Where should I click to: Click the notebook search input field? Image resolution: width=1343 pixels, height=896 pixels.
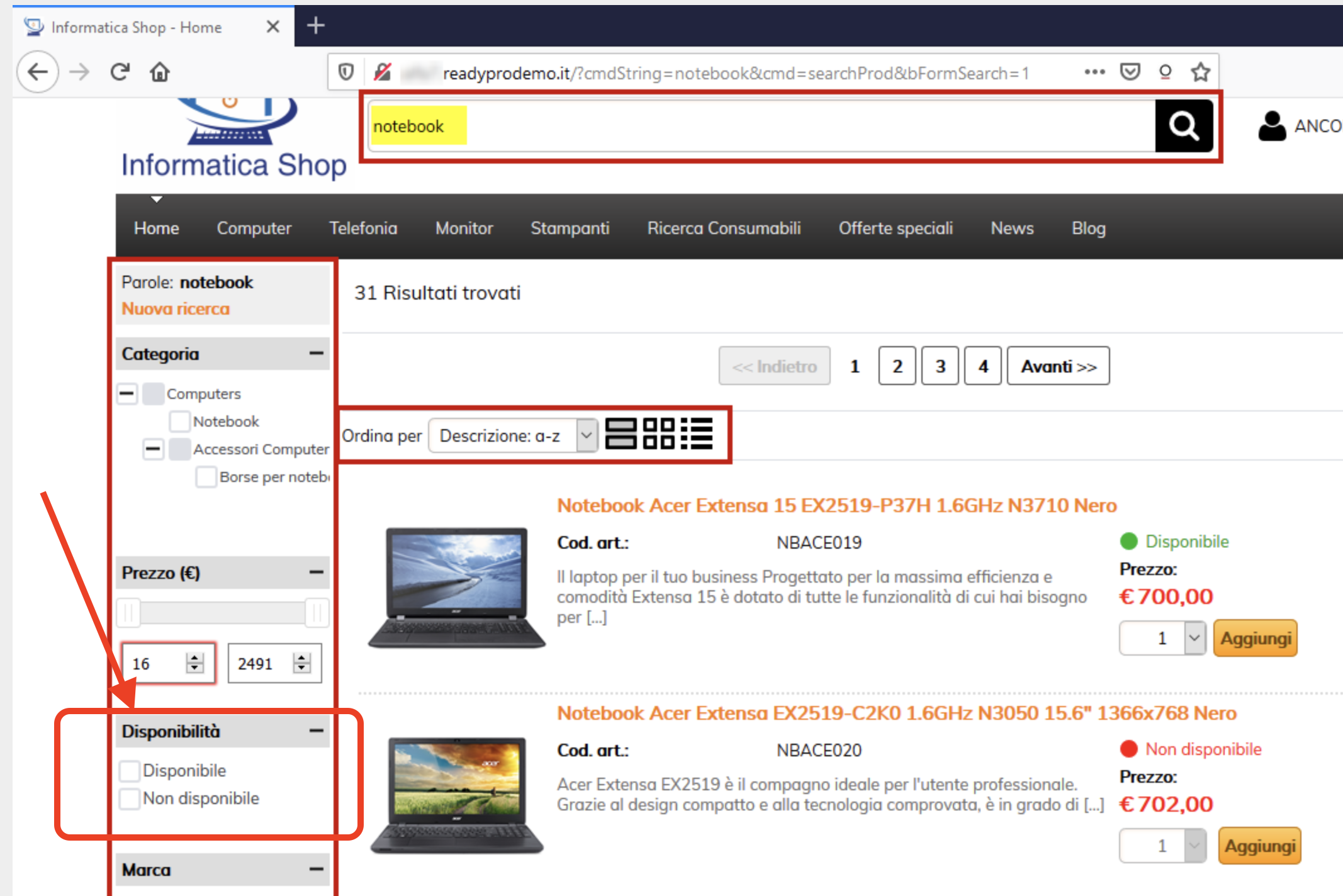(x=761, y=126)
